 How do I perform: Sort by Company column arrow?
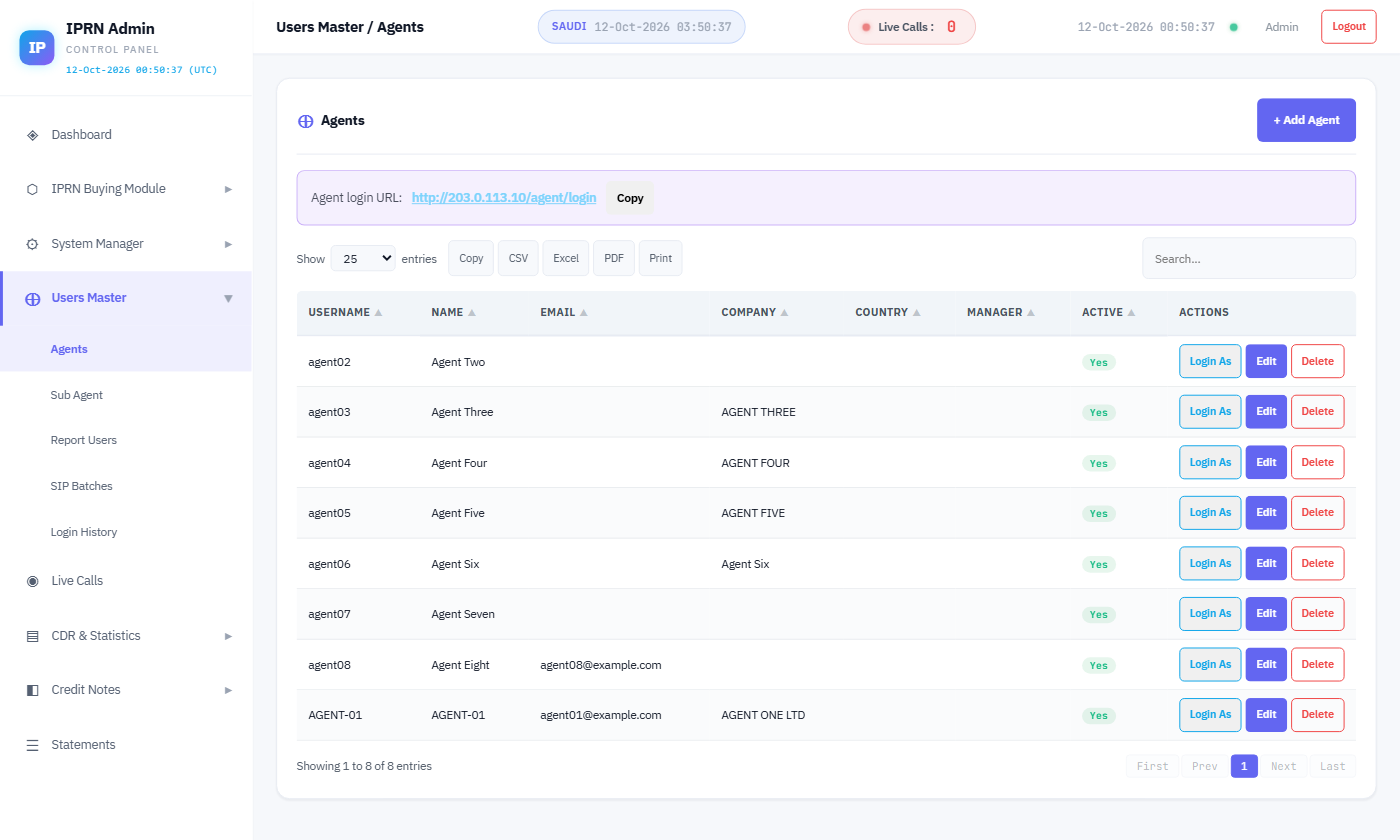click(784, 313)
